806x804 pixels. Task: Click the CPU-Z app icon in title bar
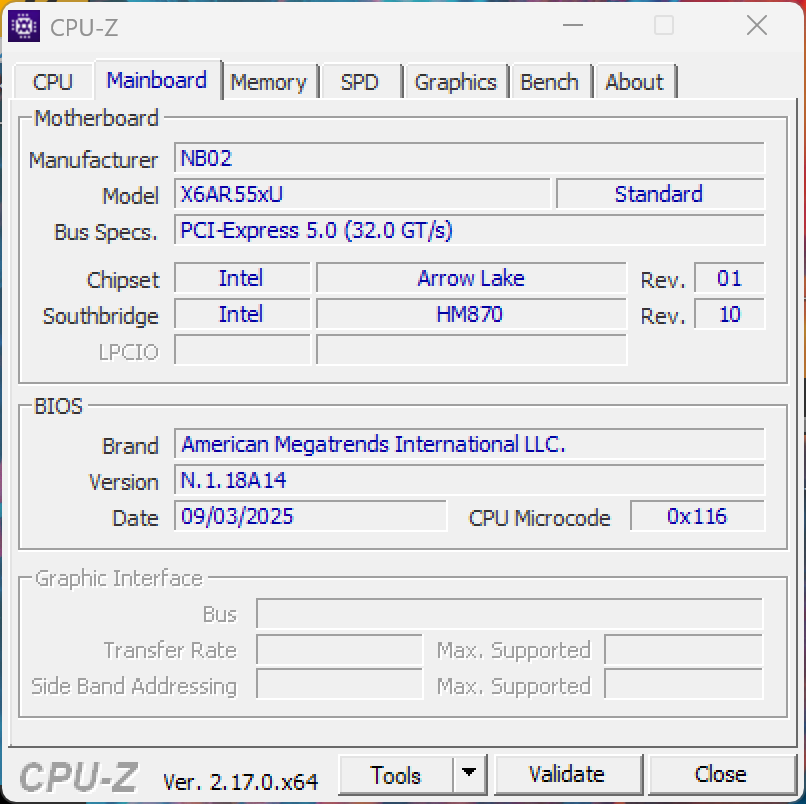click(24, 27)
